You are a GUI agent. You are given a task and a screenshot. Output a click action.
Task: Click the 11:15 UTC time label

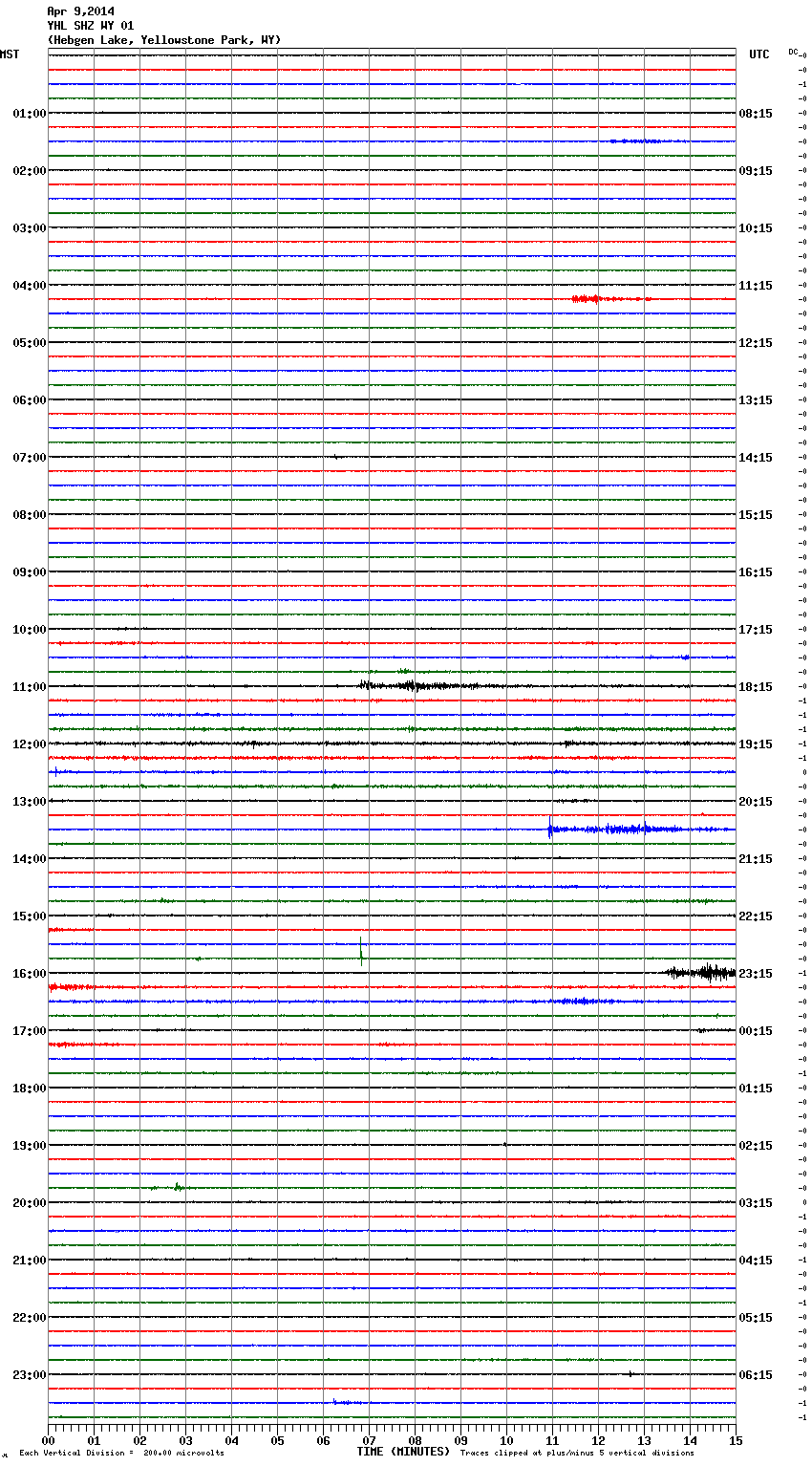click(756, 286)
